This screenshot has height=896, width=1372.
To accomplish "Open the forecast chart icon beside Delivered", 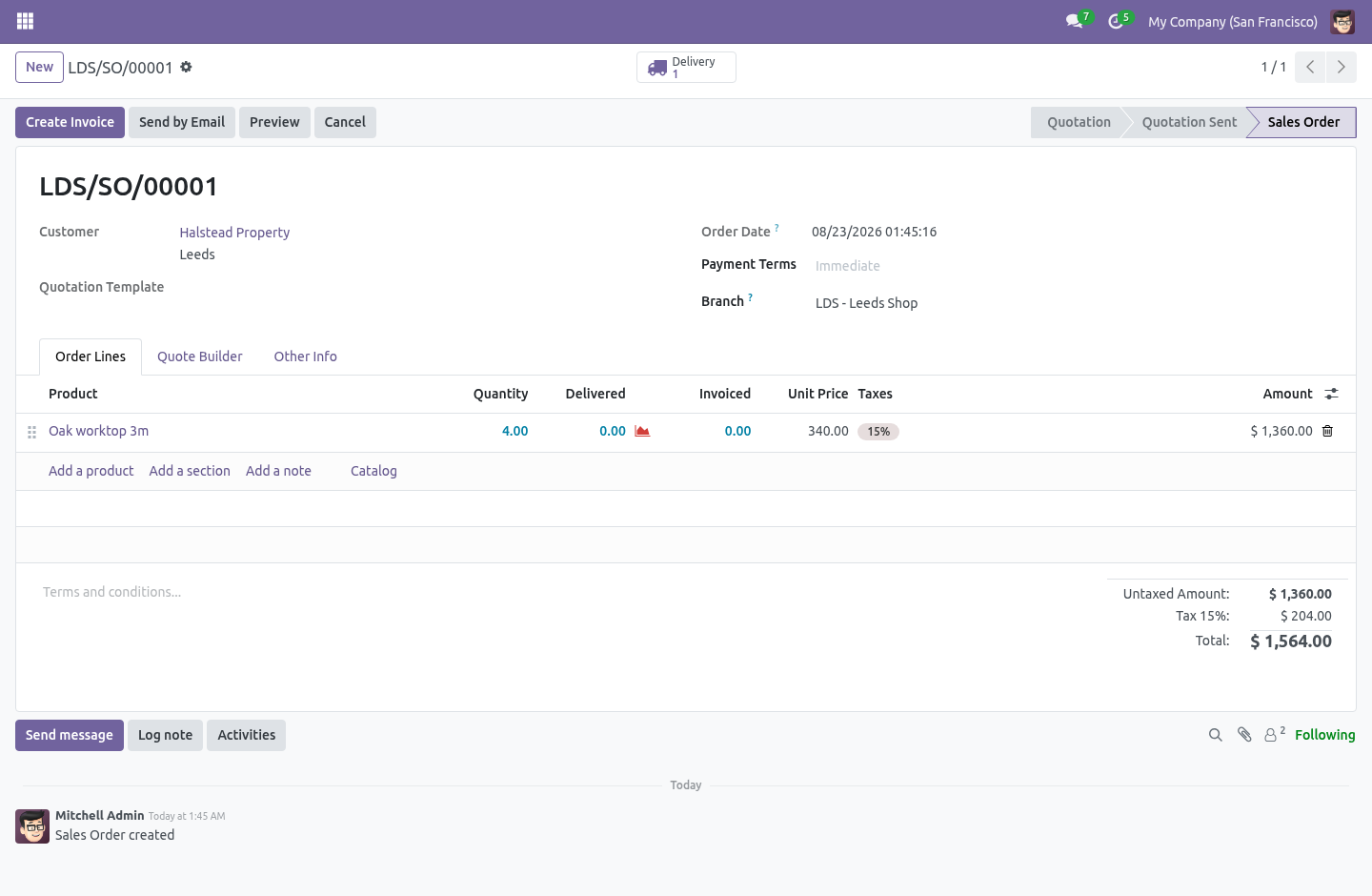I will coord(642,431).
